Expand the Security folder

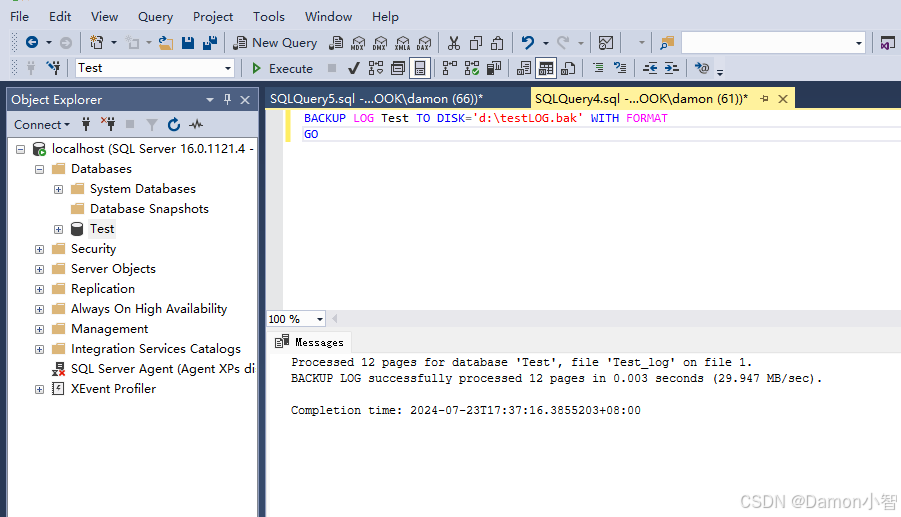tap(40, 249)
